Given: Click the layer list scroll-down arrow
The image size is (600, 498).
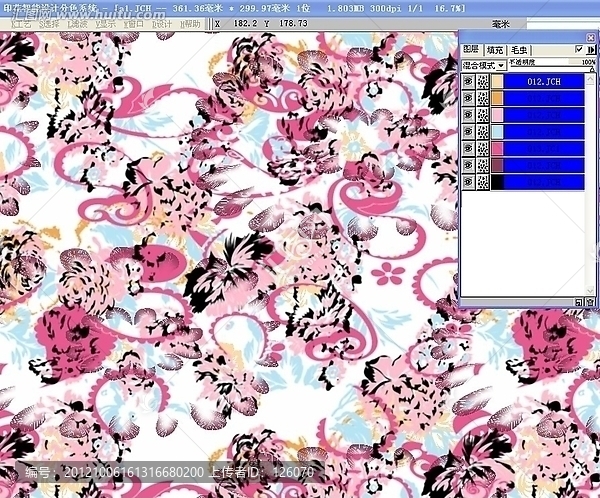Looking at the screenshot, I should pyautogui.click(x=590, y=291).
